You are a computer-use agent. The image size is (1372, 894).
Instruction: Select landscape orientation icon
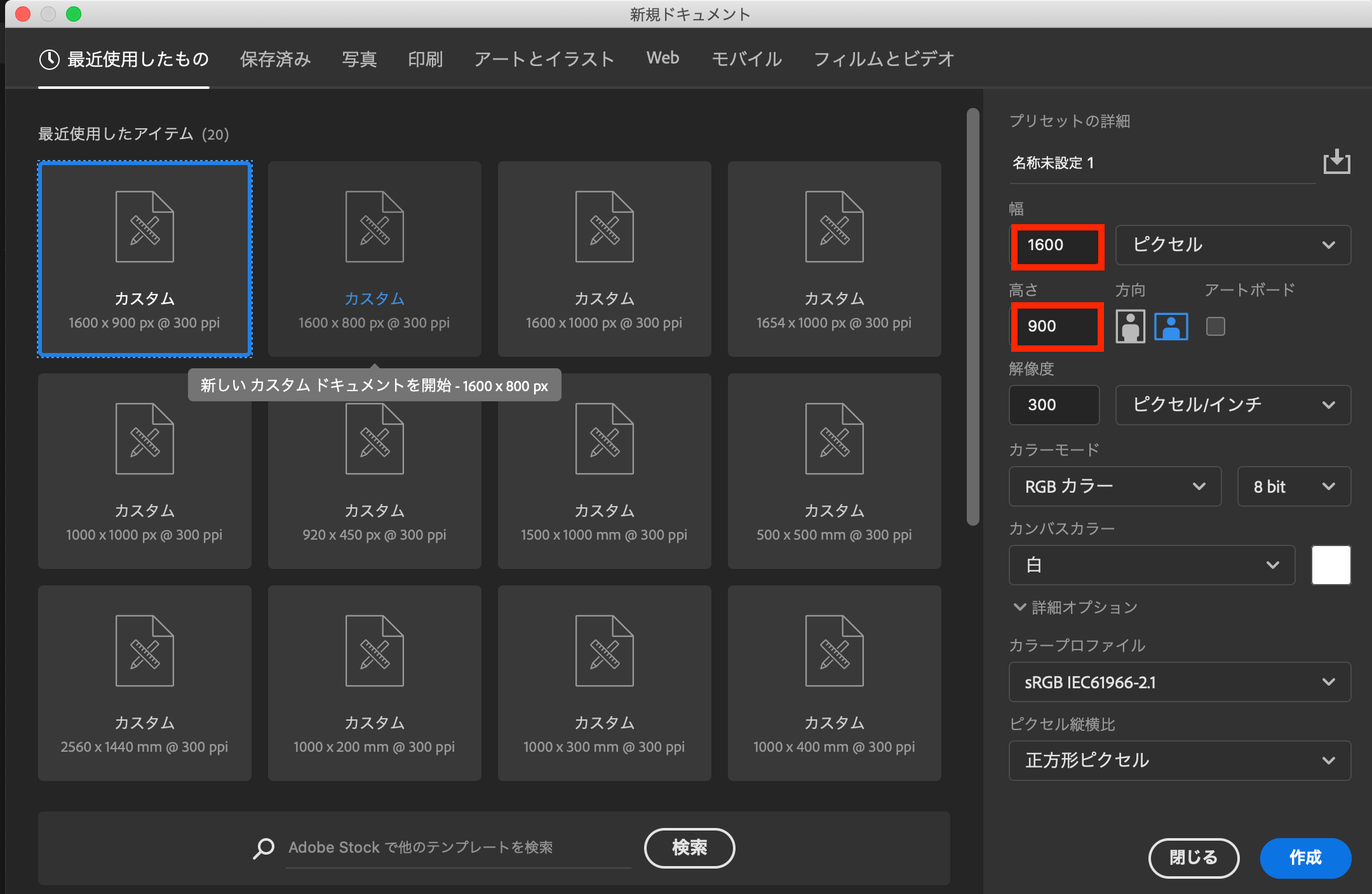(1171, 326)
